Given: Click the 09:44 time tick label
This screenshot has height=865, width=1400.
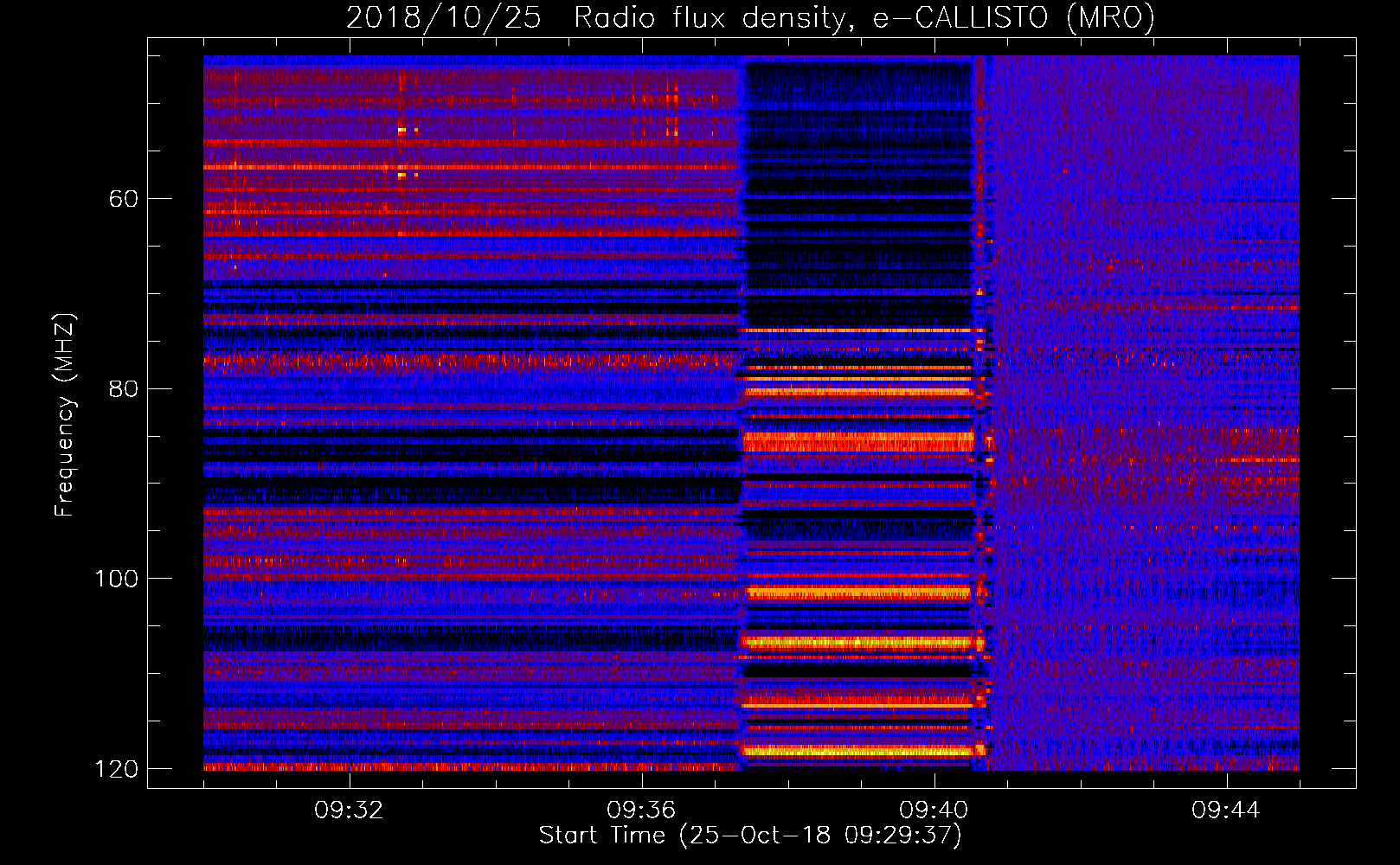Looking at the screenshot, I should [x=1226, y=811].
